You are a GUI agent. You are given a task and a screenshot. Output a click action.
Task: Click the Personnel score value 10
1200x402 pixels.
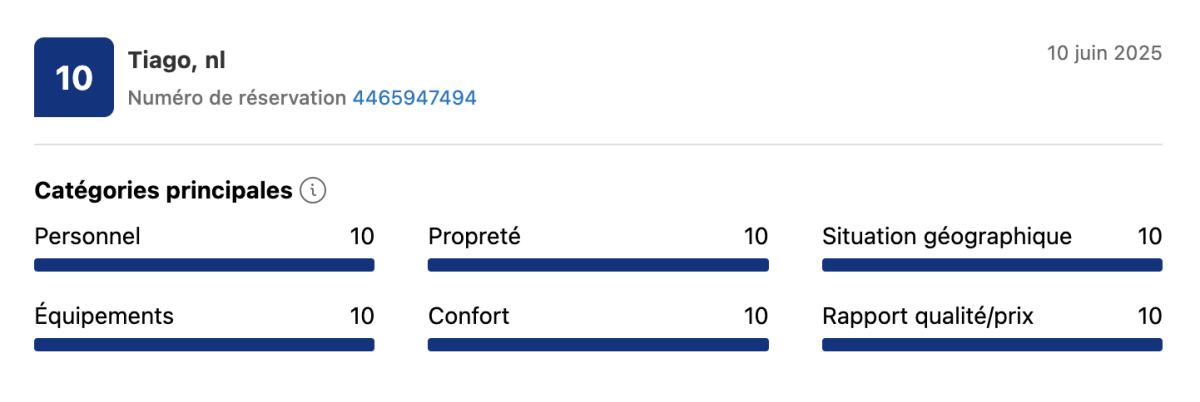click(362, 237)
